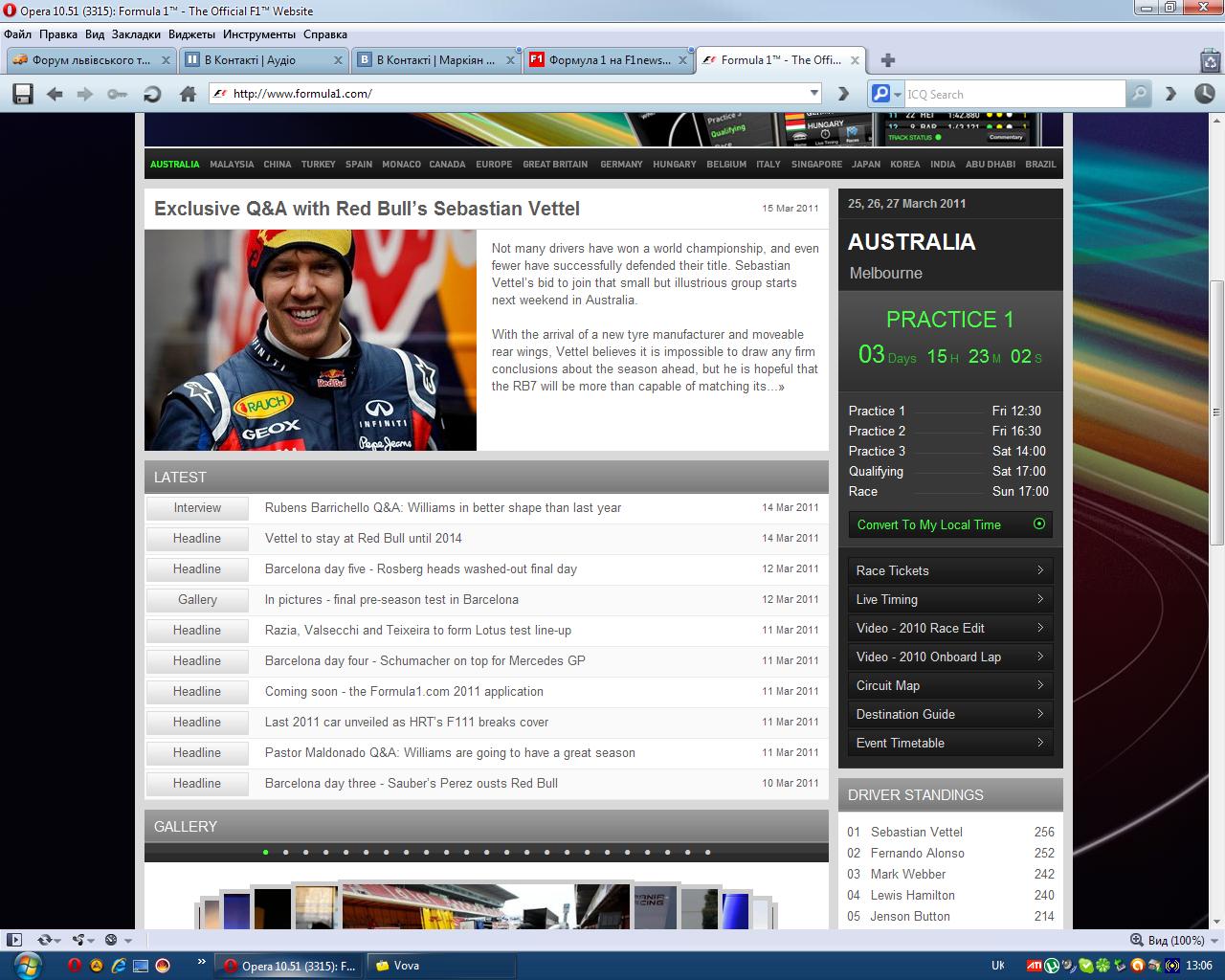
Task: Open the Файл menu
Action: pyautogui.click(x=17, y=34)
